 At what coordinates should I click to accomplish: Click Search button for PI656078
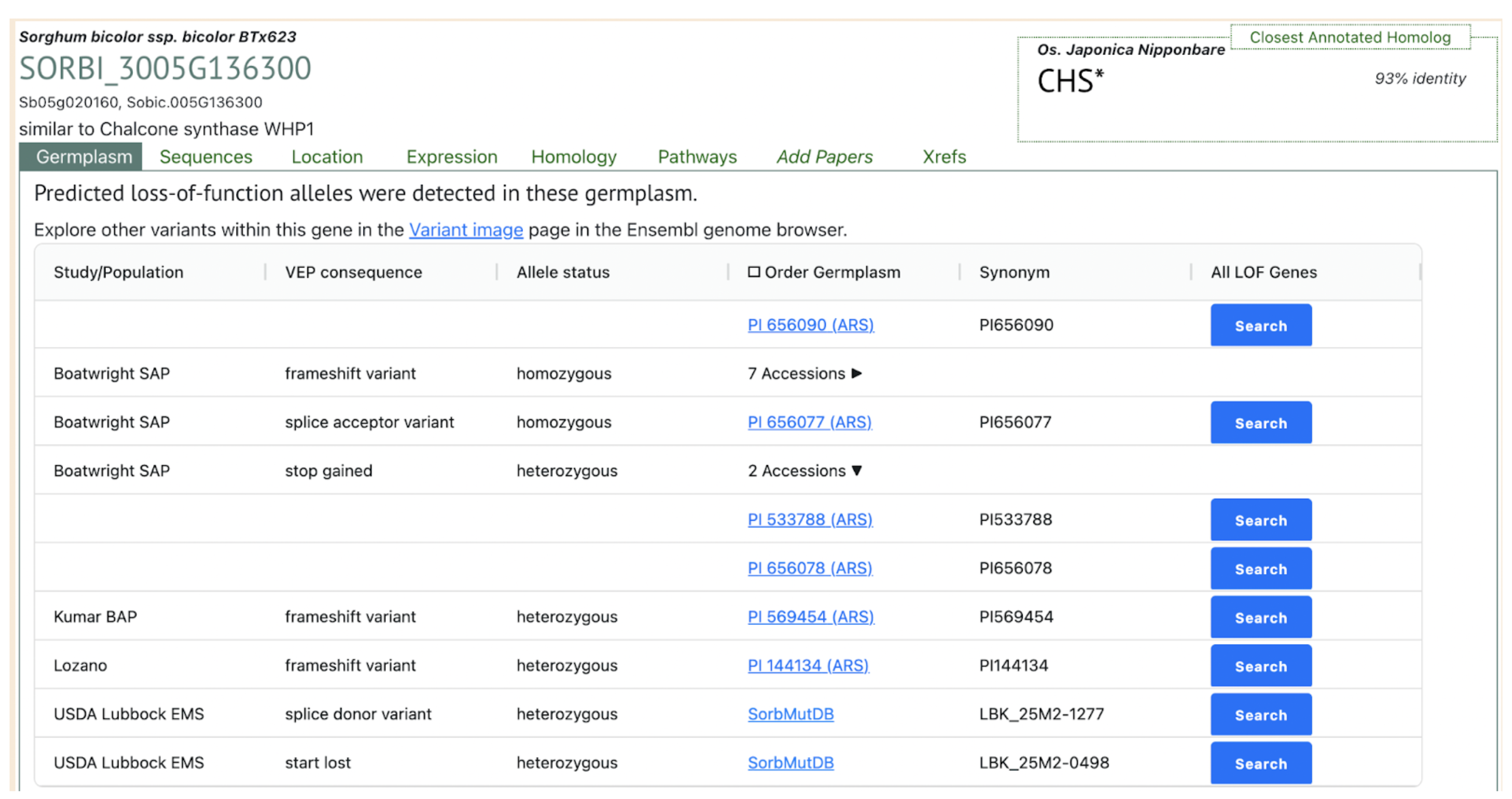coord(1261,569)
